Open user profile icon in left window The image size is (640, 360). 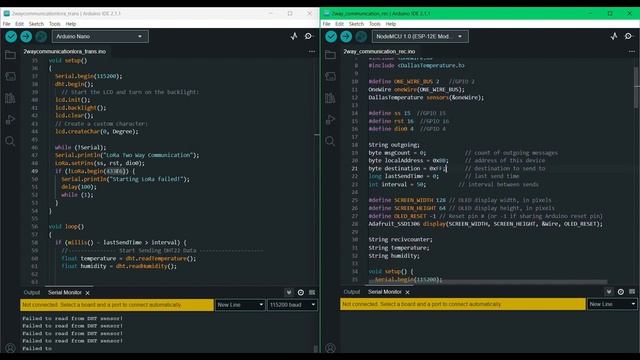click(10, 348)
